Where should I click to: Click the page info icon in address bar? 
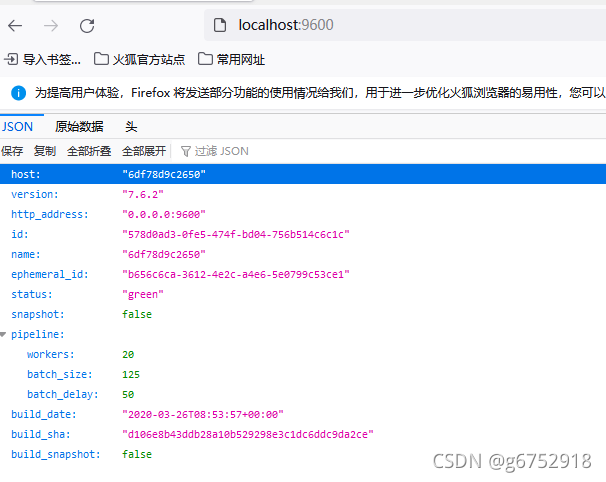(220, 25)
